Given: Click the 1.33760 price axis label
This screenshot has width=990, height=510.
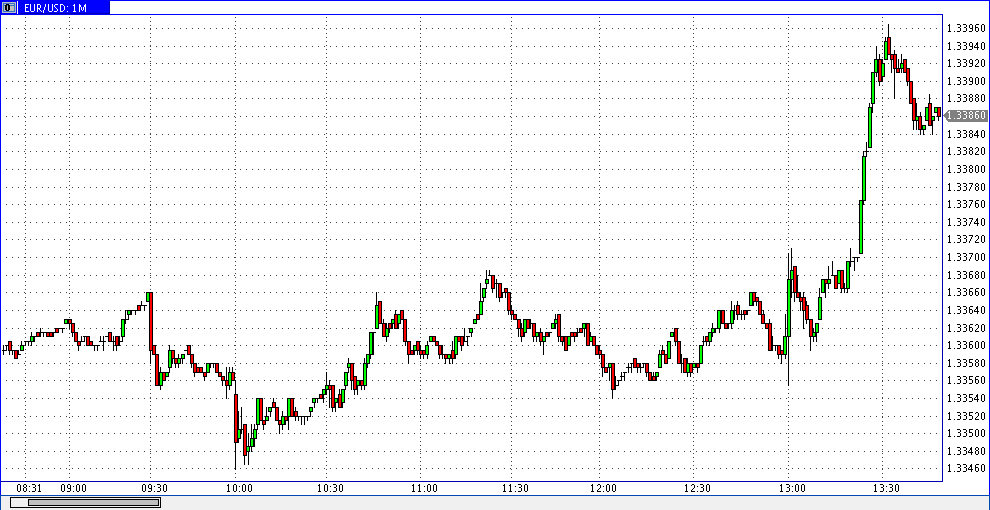Looking at the screenshot, I should click(x=967, y=204).
